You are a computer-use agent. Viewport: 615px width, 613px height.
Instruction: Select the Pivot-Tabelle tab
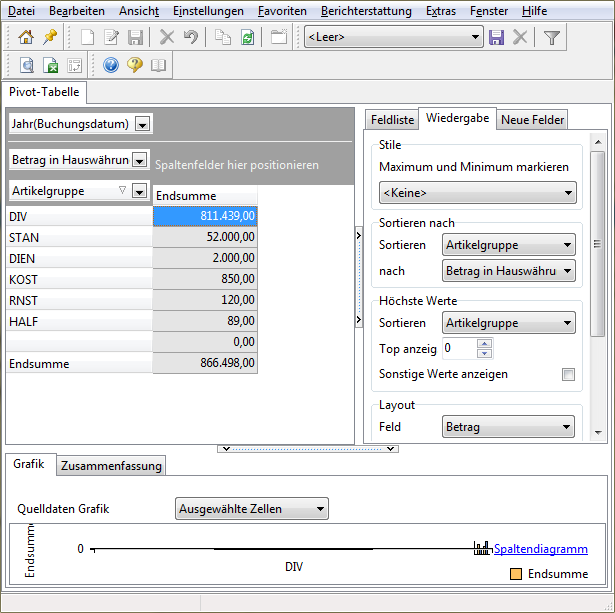click(44, 92)
